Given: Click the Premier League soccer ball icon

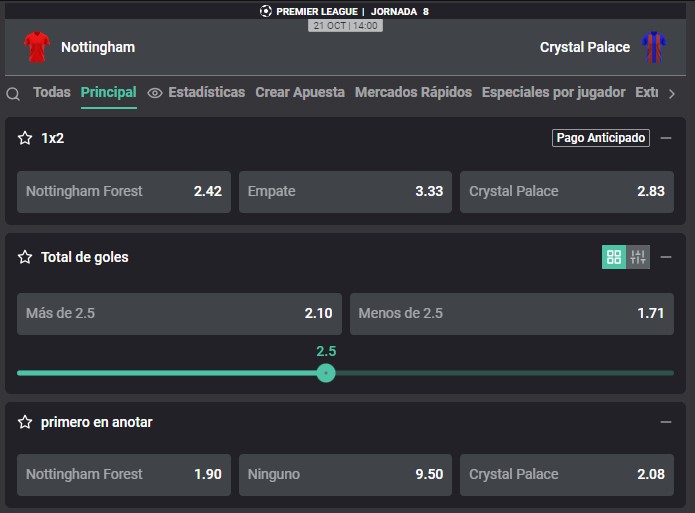Looking at the screenshot, I should (x=266, y=11).
